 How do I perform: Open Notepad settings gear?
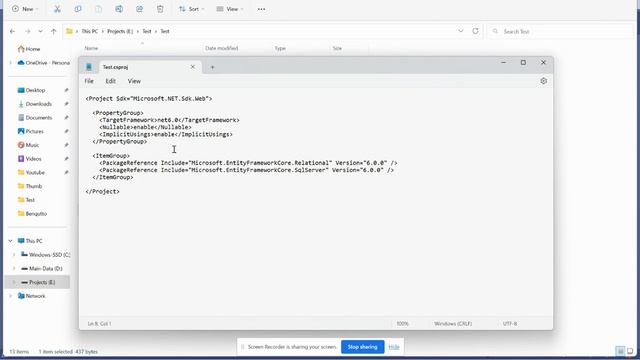coord(543,81)
